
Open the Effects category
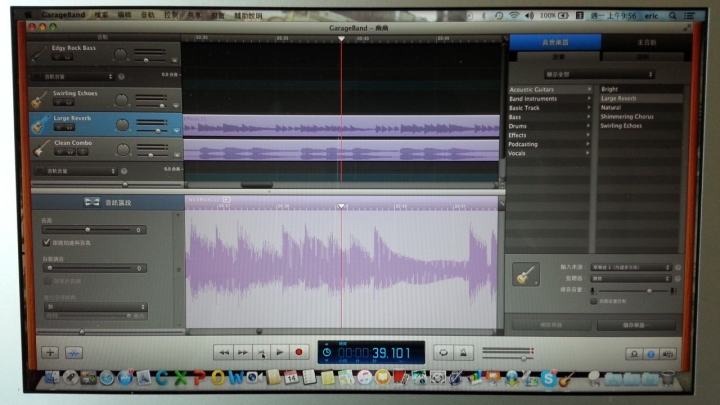pos(550,135)
